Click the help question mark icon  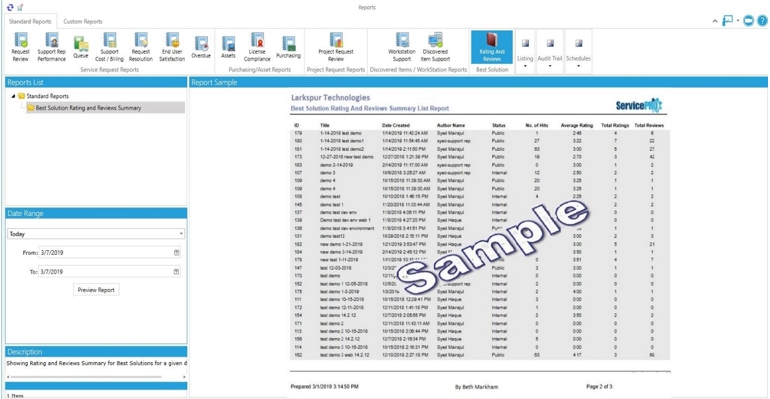click(x=762, y=21)
